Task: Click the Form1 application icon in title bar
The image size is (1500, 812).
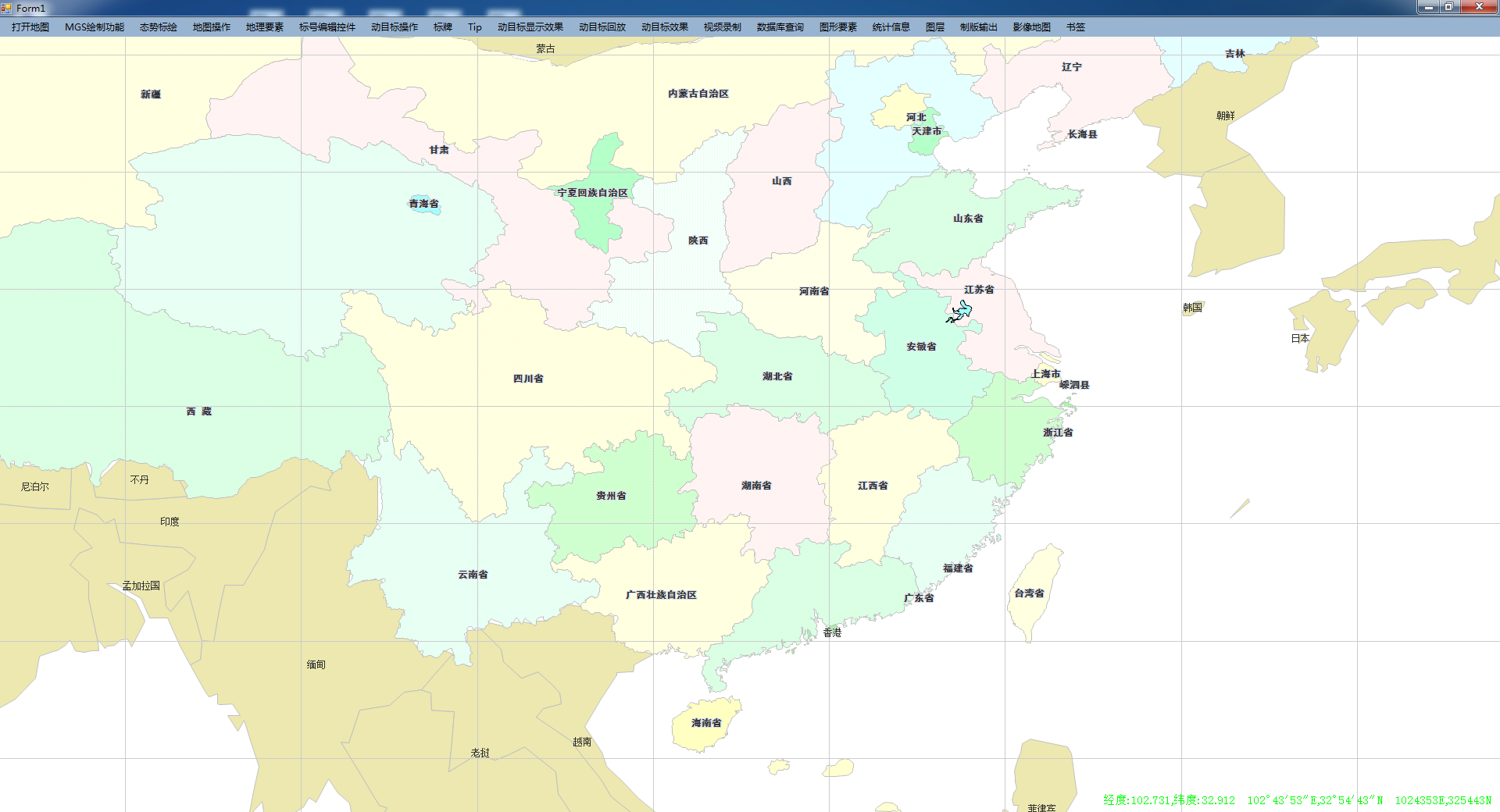Action: 7,8
